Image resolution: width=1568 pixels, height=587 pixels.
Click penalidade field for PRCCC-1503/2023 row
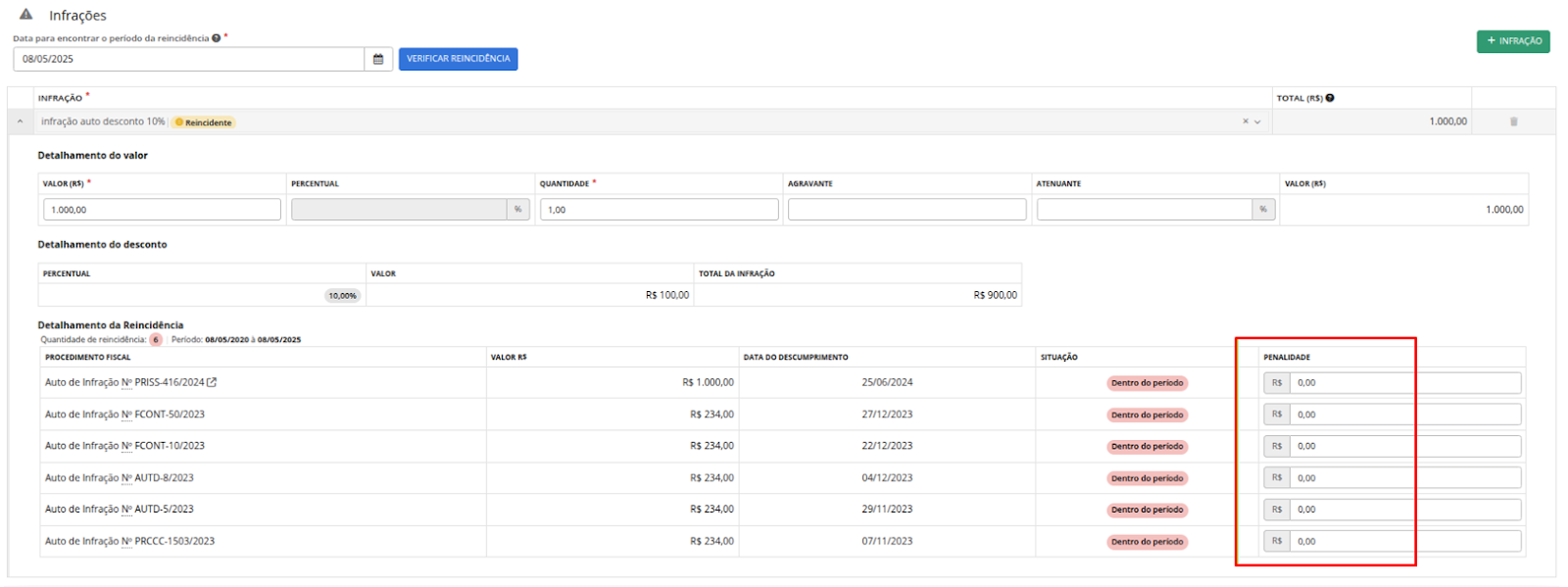click(x=1405, y=541)
